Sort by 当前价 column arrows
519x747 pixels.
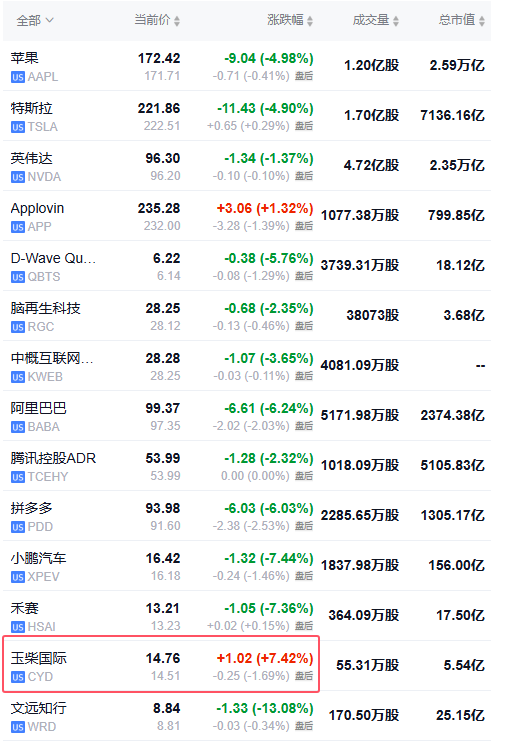click(x=177, y=21)
